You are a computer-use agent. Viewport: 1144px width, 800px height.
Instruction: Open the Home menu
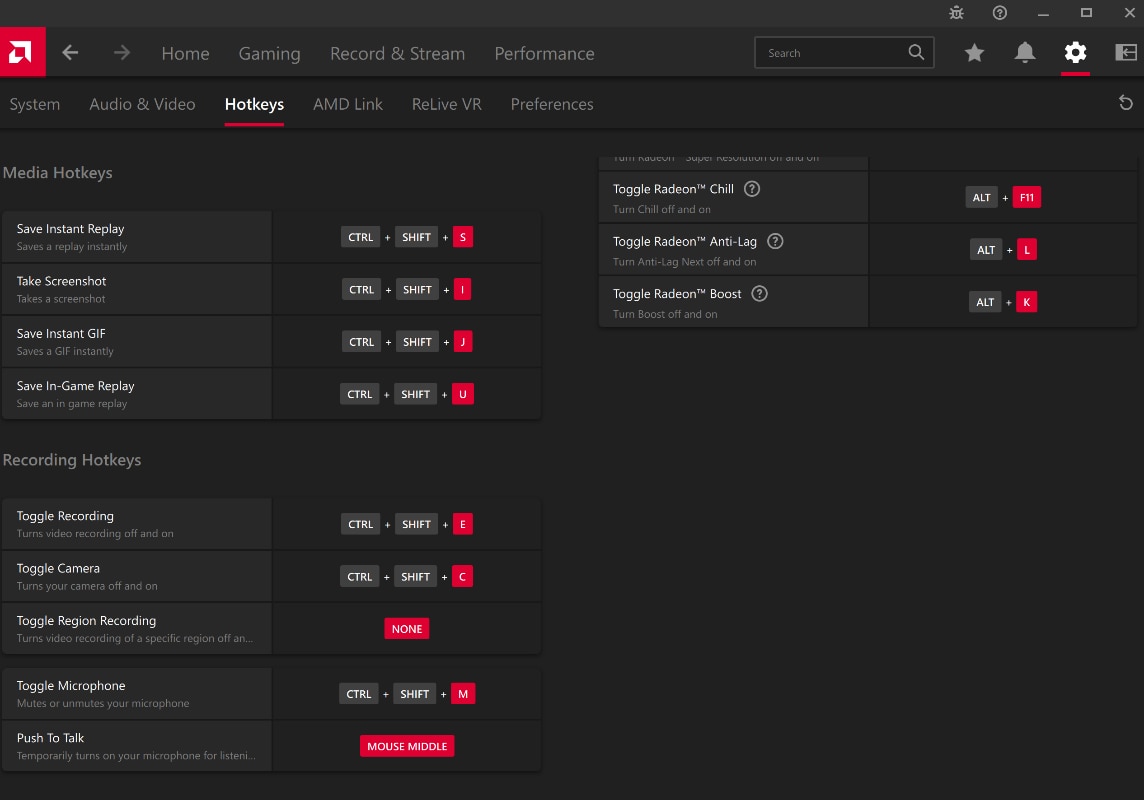tap(185, 53)
